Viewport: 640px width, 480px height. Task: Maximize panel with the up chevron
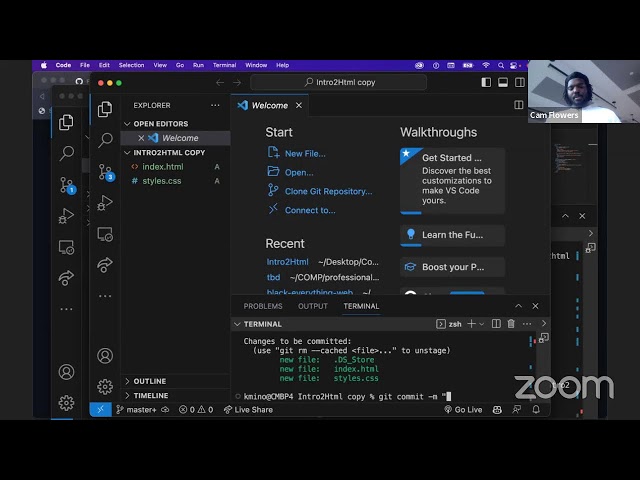coord(518,306)
